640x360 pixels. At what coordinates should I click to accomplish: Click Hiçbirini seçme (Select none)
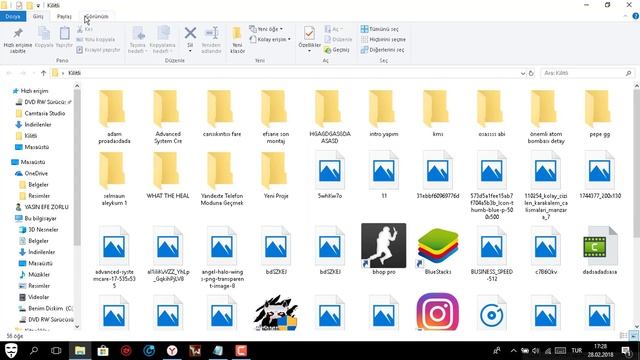(383, 39)
